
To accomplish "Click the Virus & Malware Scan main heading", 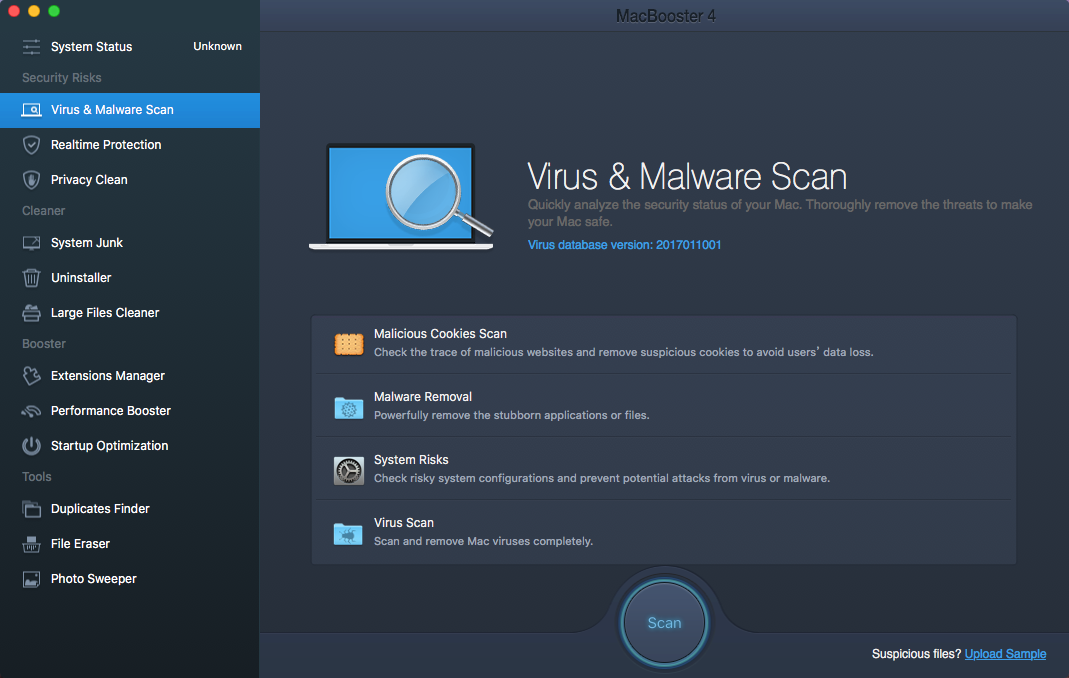I will point(687,177).
